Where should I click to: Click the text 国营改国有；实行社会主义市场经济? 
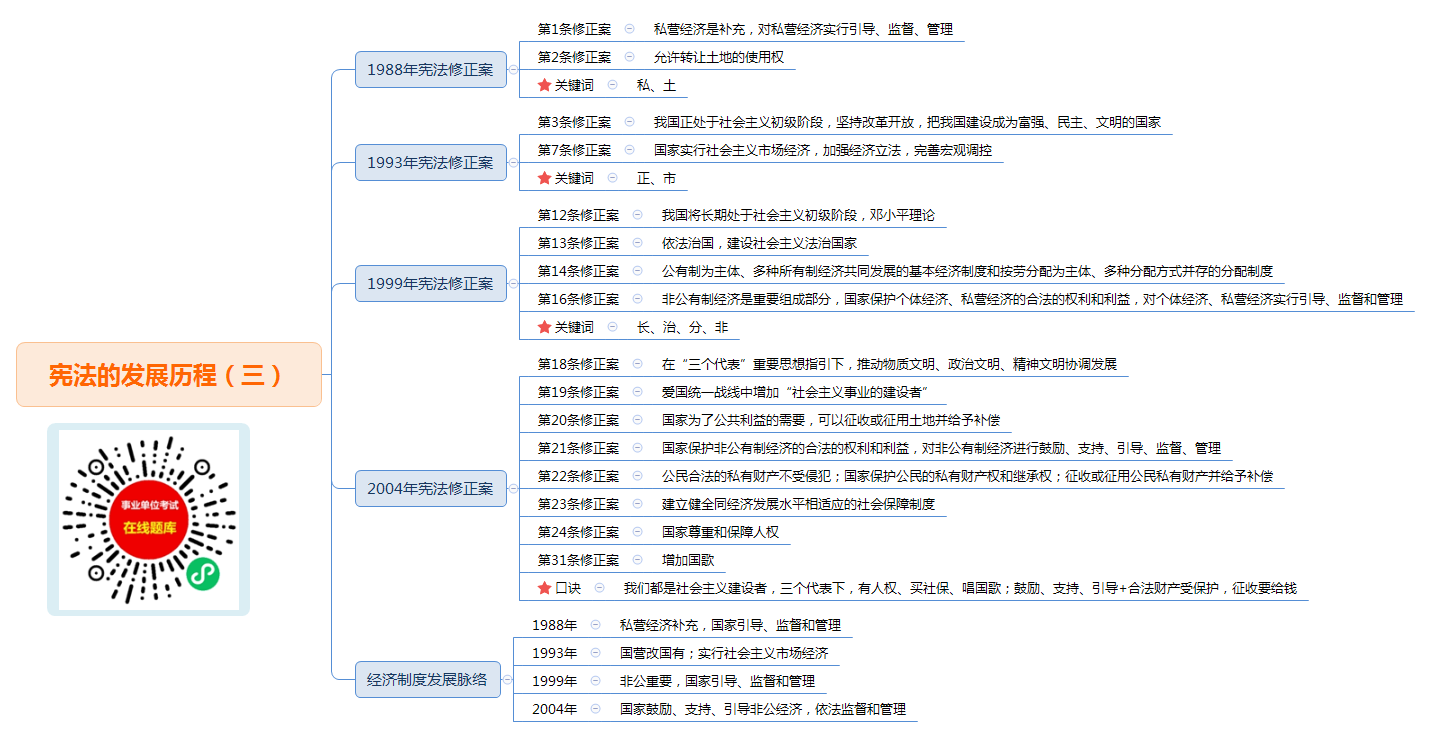tap(724, 653)
